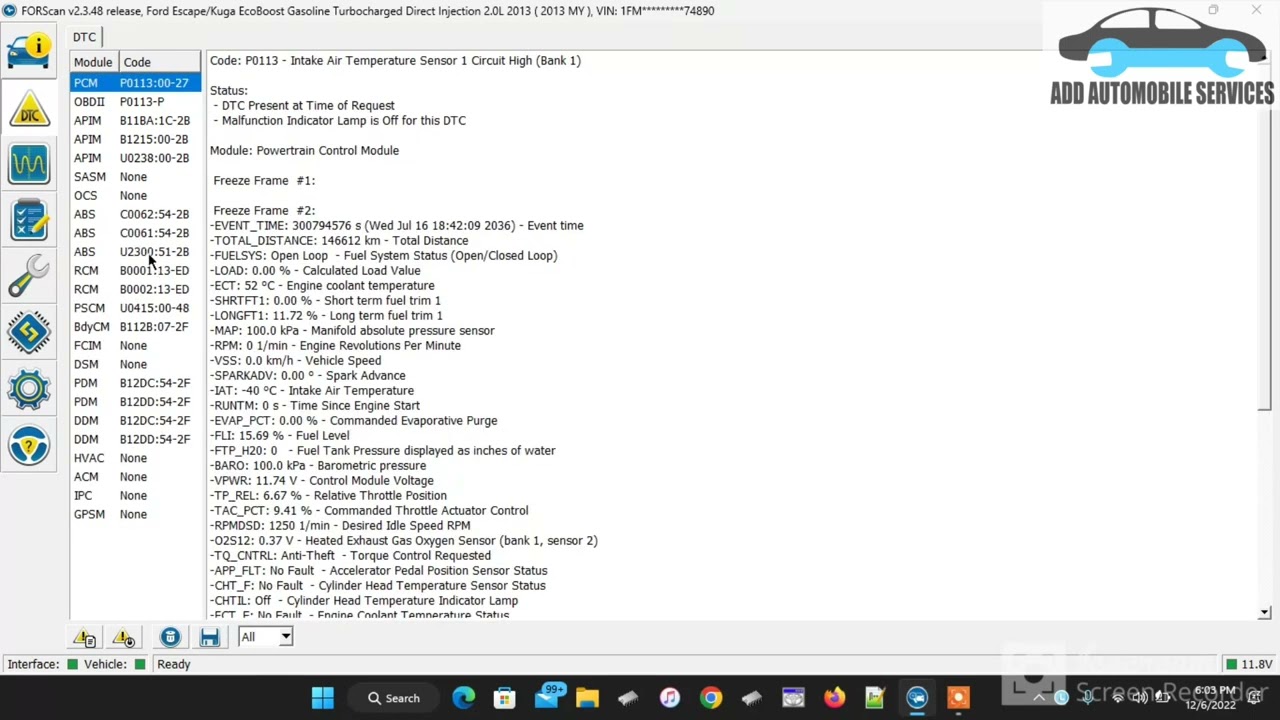Select the DDM B12DD:54-2F row
Image resolution: width=1280 pixels, height=720 pixels.
coord(135,439)
